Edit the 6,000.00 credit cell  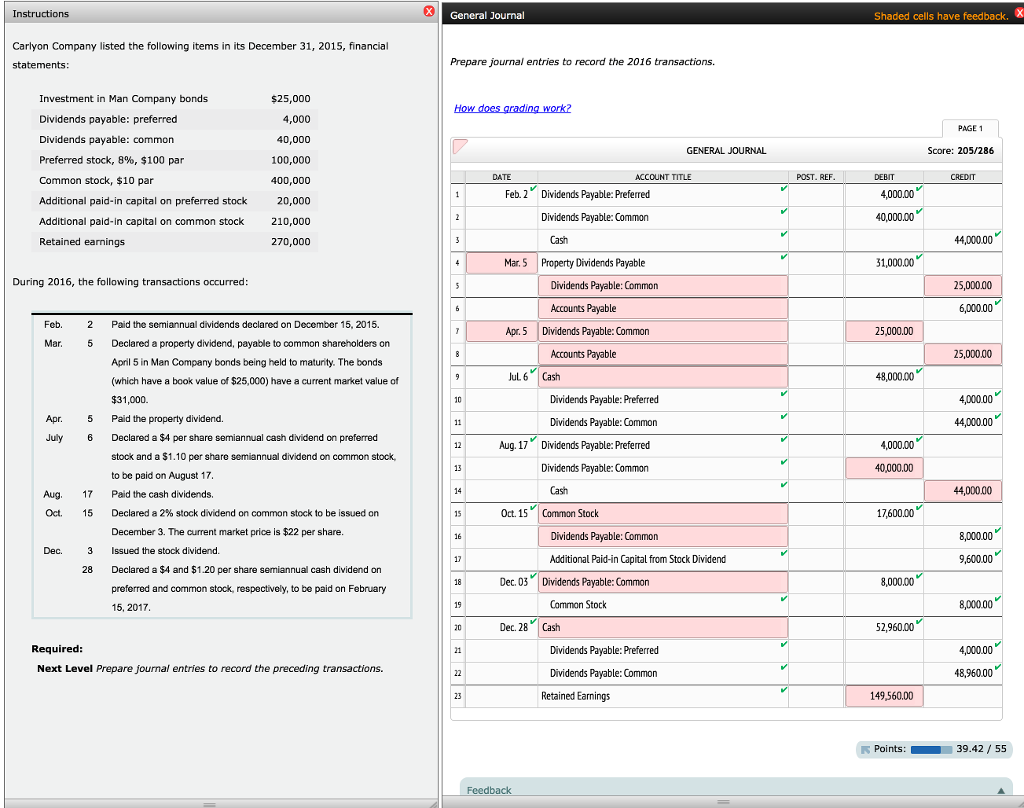click(963, 308)
